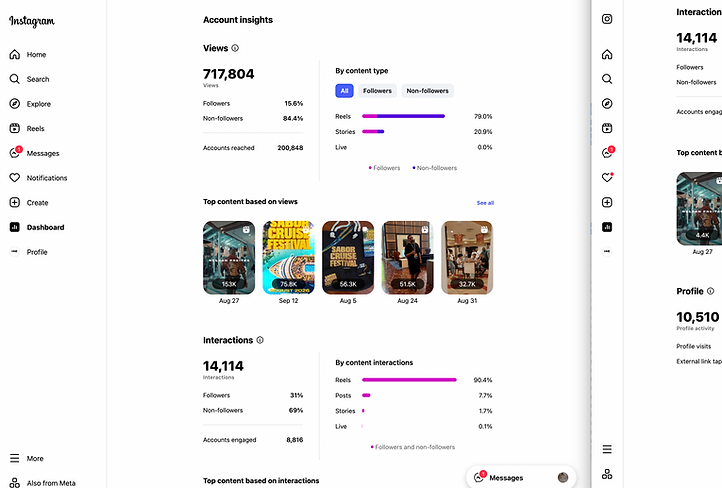Click See all for top content
The width and height of the screenshot is (722, 488).
pos(485,203)
